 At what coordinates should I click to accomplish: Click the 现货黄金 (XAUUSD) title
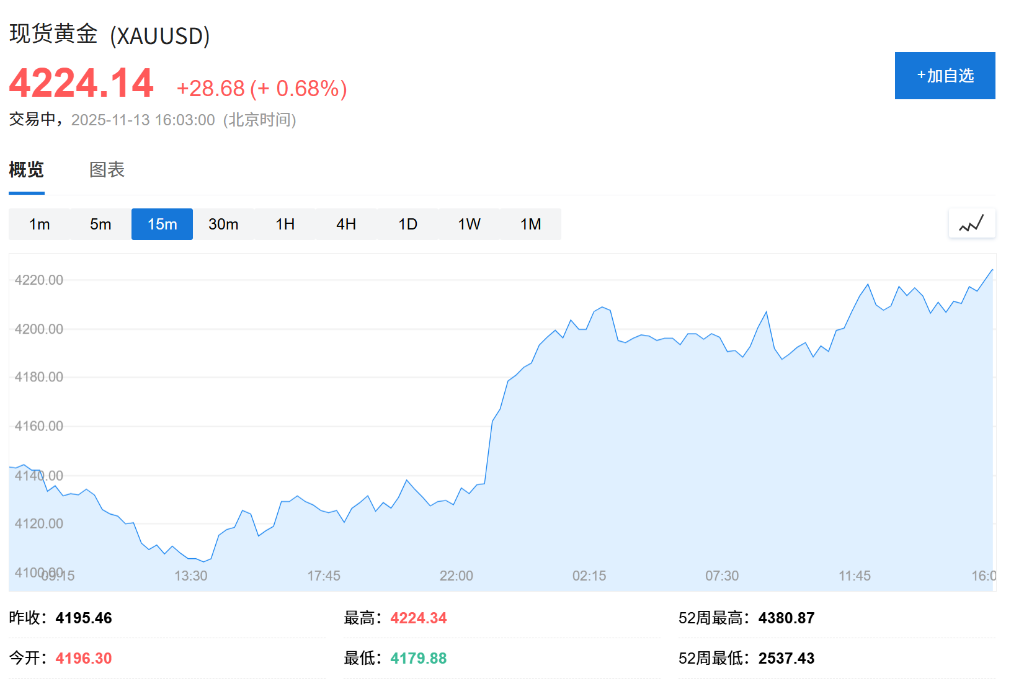click(x=110, y=35)
